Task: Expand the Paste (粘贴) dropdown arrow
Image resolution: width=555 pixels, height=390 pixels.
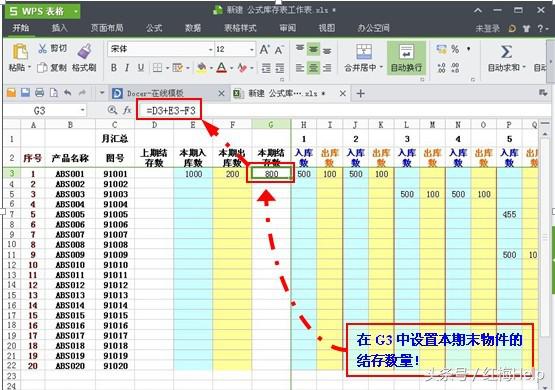Action: click(29, 67)
